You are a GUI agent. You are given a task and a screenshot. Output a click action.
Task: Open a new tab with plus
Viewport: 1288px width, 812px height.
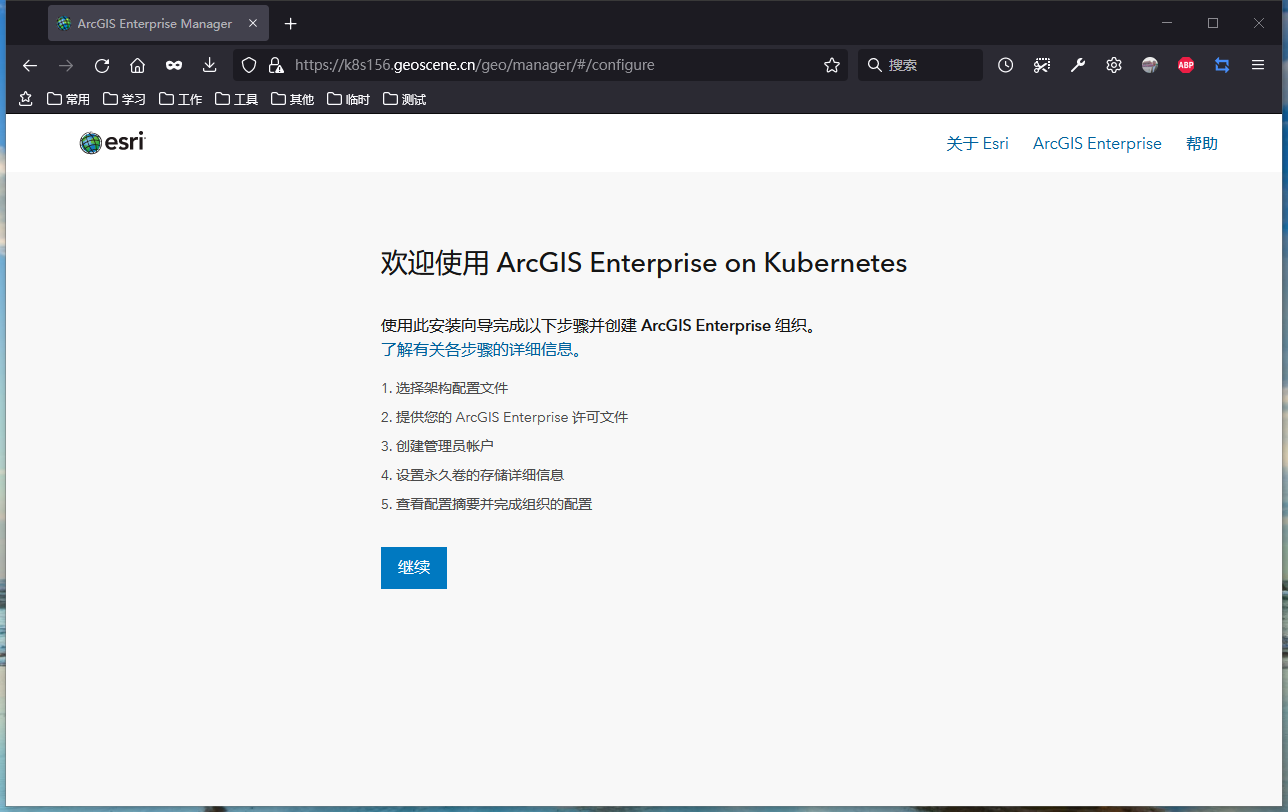(x=290, y=23)
